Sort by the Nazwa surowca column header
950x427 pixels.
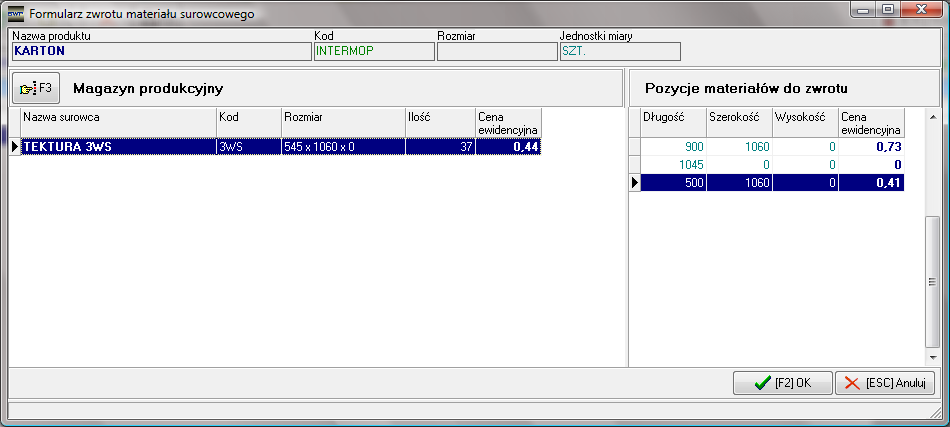tap(118, 122)
